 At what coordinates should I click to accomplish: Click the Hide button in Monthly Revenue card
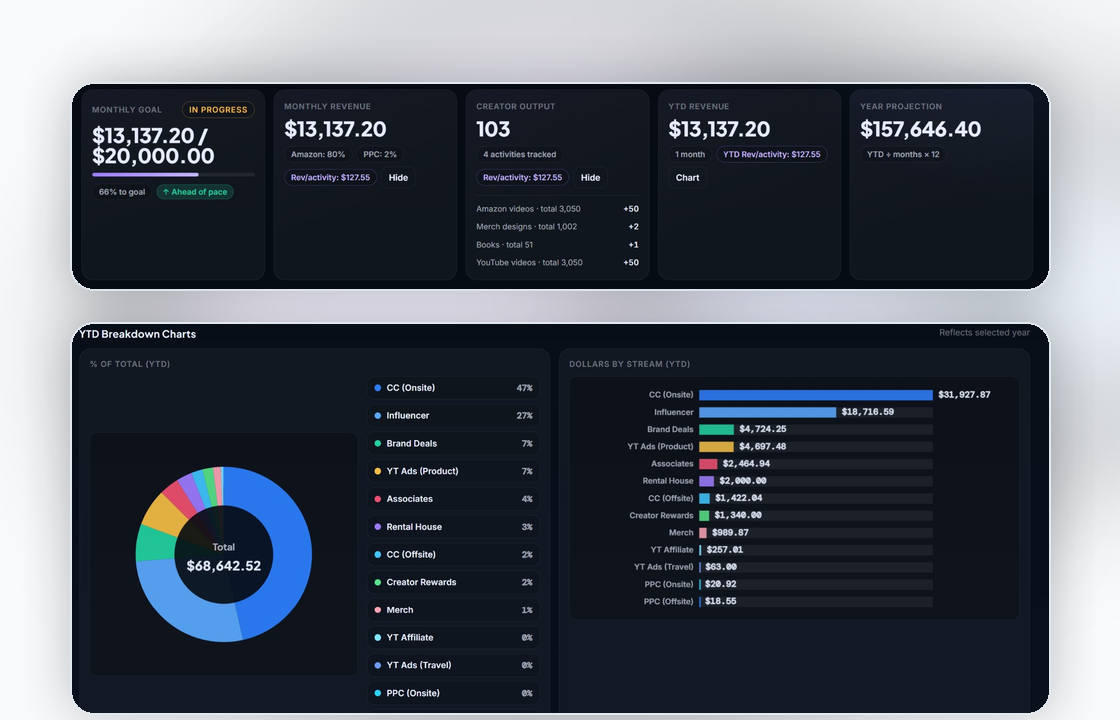[398, 178]
